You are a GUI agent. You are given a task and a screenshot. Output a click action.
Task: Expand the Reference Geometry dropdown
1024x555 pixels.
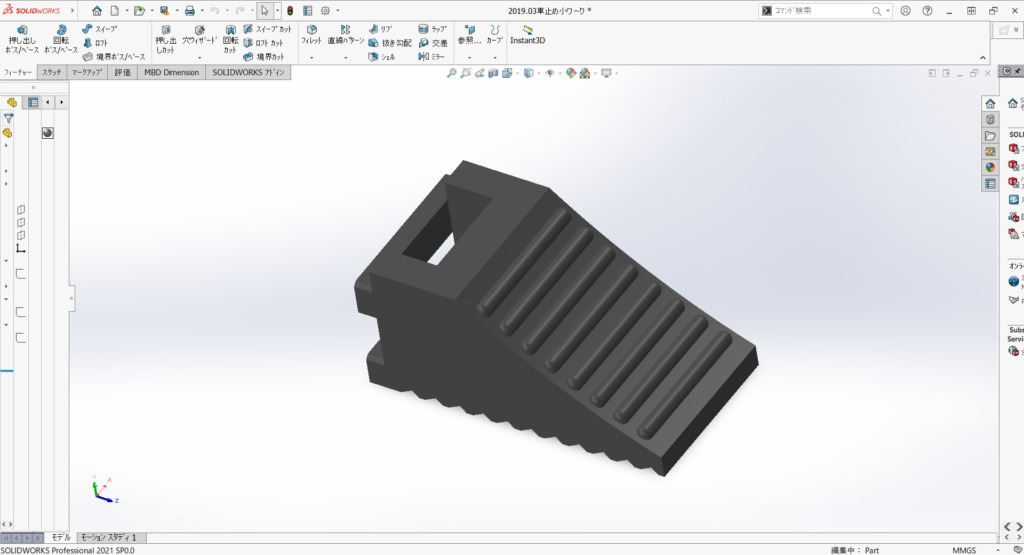469,58
